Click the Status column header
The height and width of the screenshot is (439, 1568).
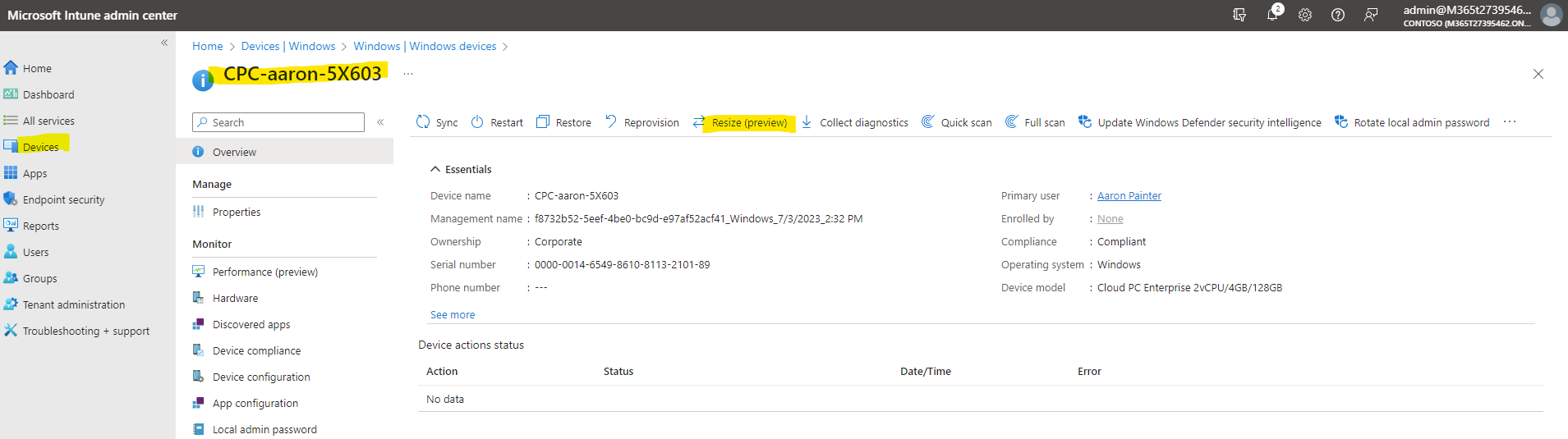pyautogui.click(x=618, y=371)
